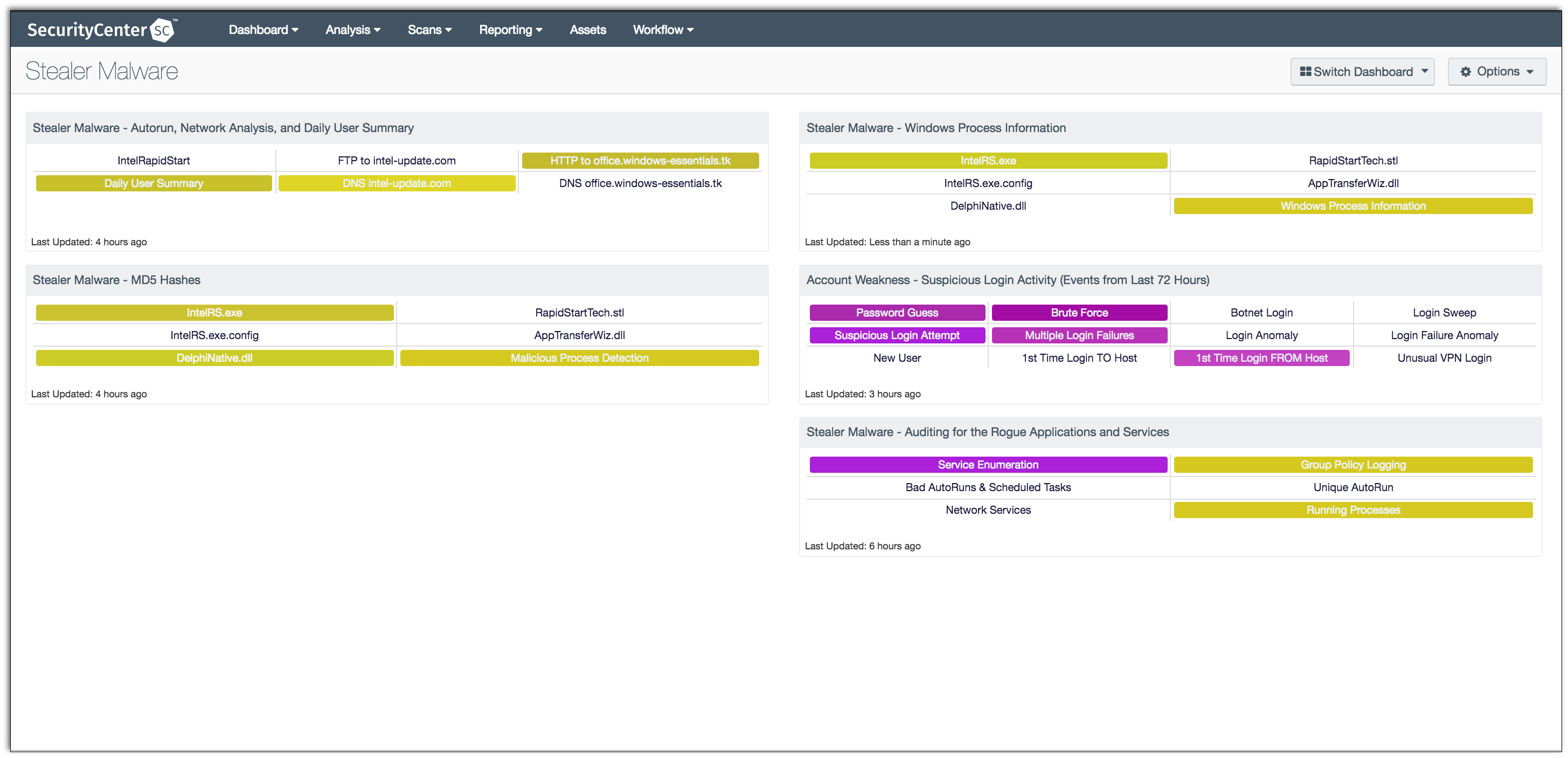This screenshot has width=1568, height=758.
Task: Click the IntelRapidStart cell
Action: click(x=154, y=161)
